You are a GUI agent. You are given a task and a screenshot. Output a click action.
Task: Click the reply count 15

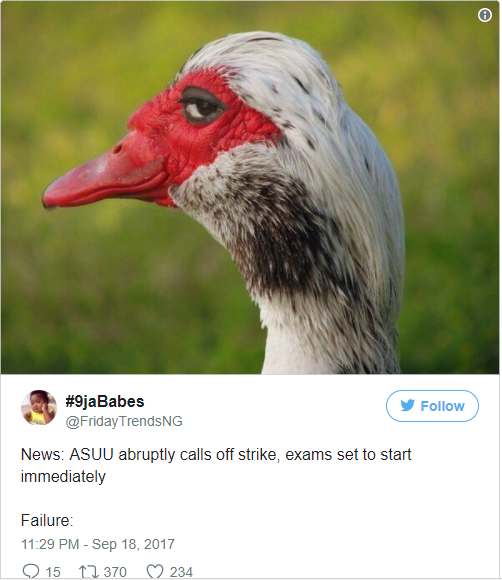coord(53,572)
